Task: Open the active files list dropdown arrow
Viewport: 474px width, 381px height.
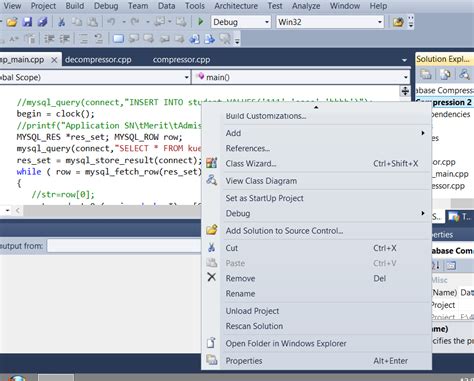Action: pyautogui.click(x=404, y=60)
